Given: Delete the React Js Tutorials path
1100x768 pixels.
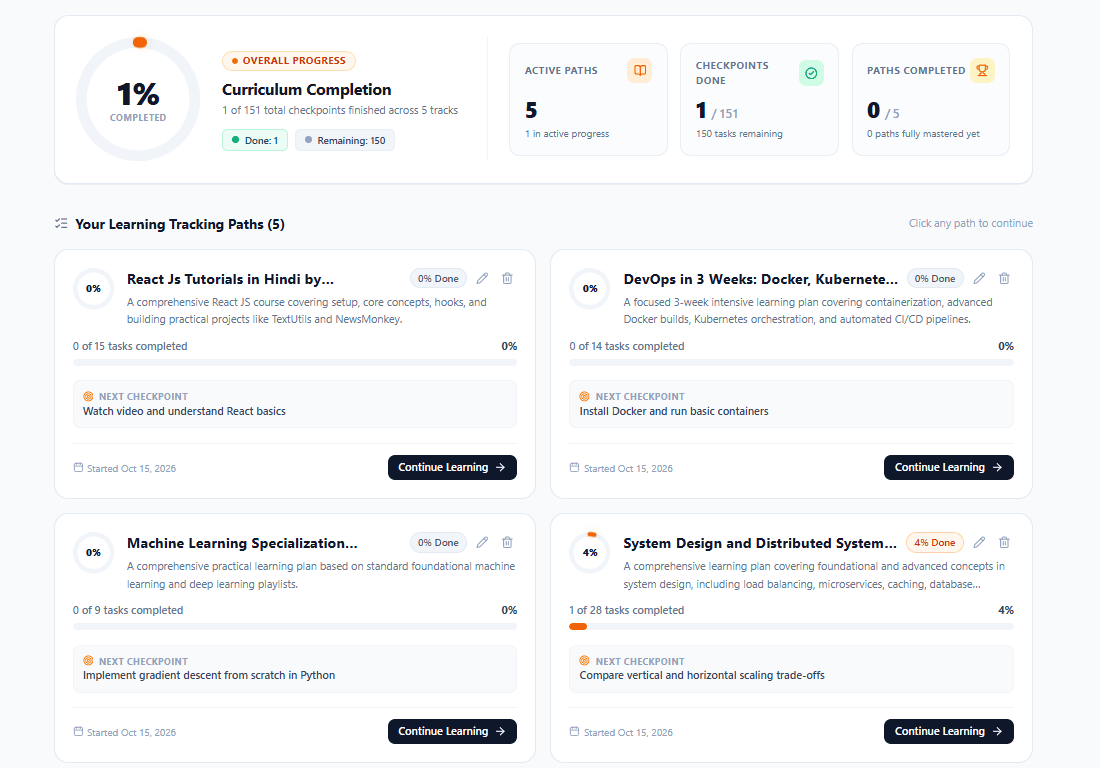Looking at the screenshot, I should point(507,278).
